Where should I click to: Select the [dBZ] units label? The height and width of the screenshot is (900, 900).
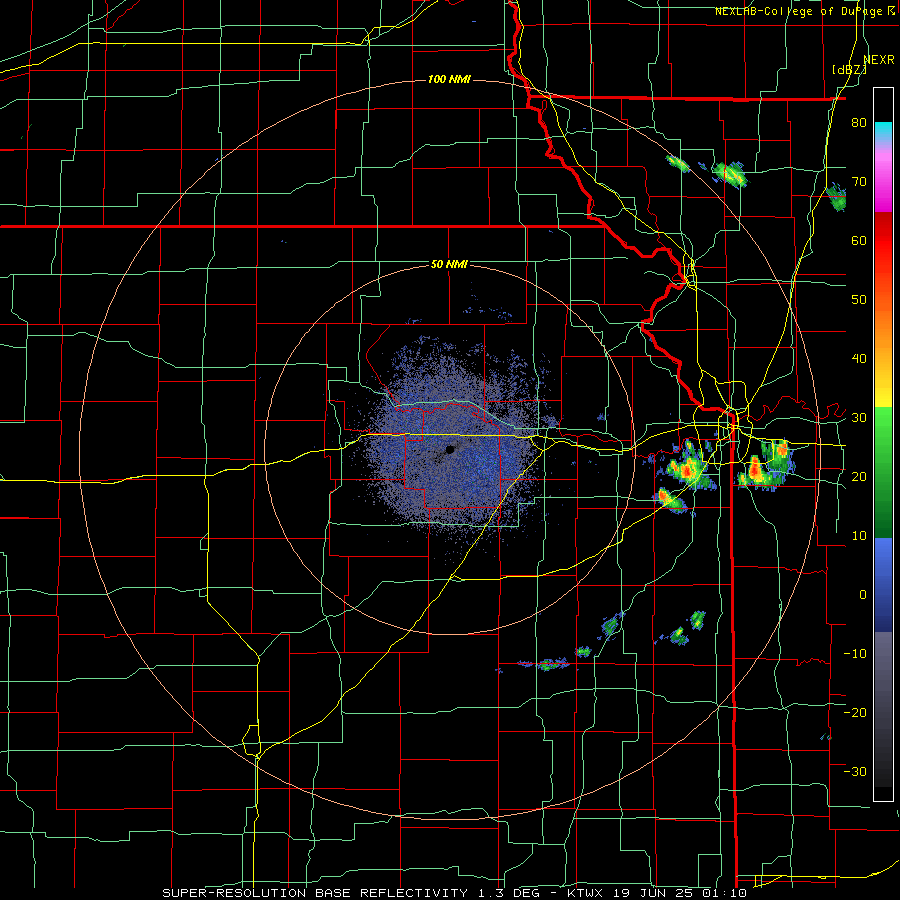click(x=849, y=69)
